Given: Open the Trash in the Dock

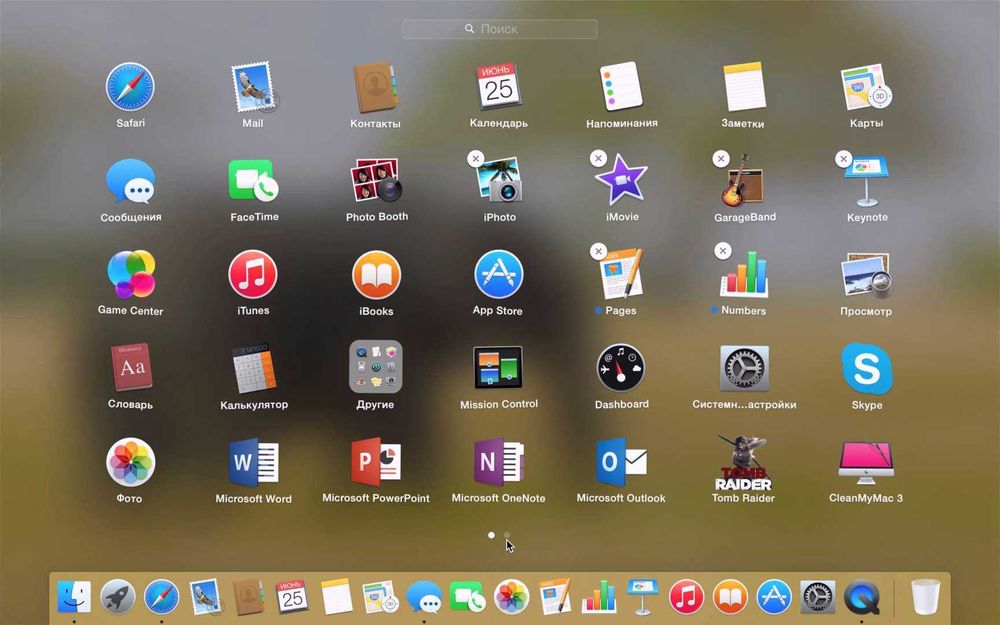Looking at the screenshot, I should (x=925, y=598).
